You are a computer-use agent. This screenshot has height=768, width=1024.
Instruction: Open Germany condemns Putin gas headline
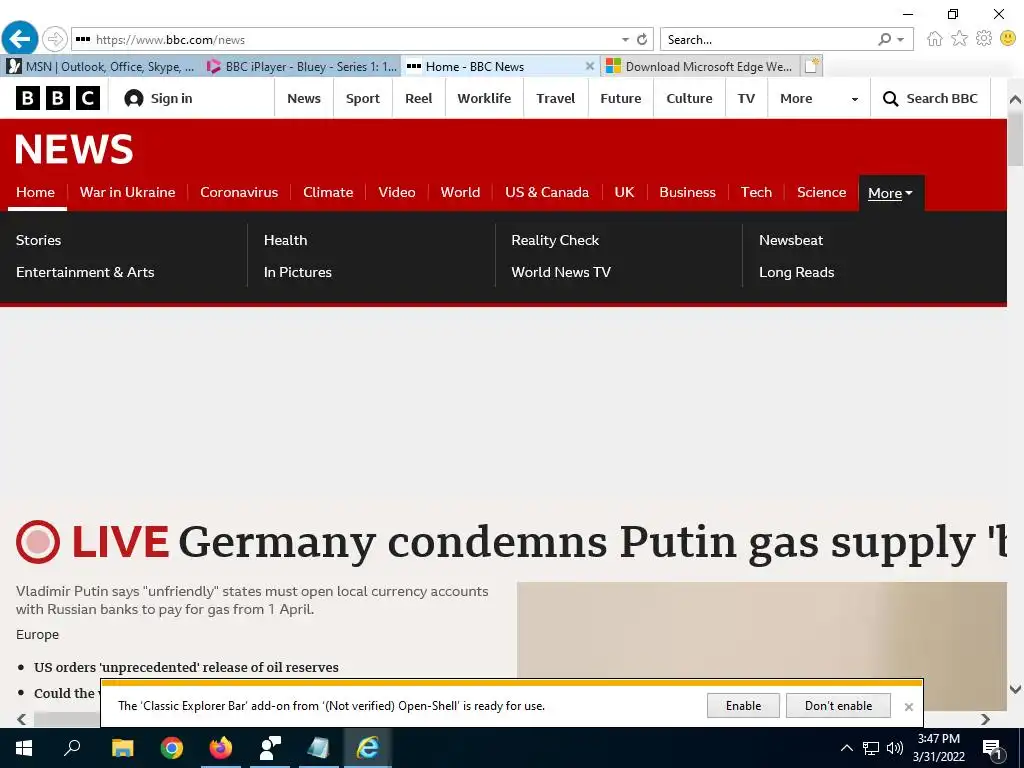pyautogui.click(x=592, y=542)
